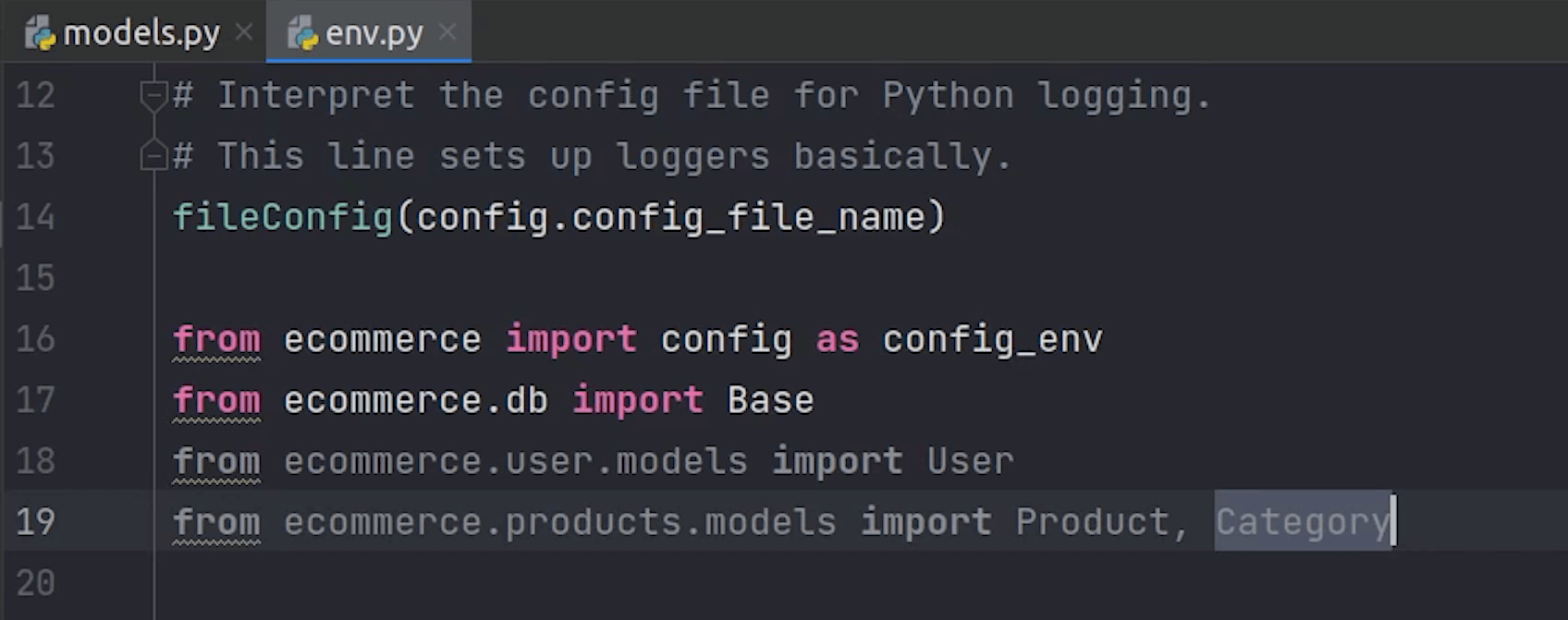This screenshot has width=1568, height=620.
Task: Click the Product import on line 19
Action: point(1092,522)
